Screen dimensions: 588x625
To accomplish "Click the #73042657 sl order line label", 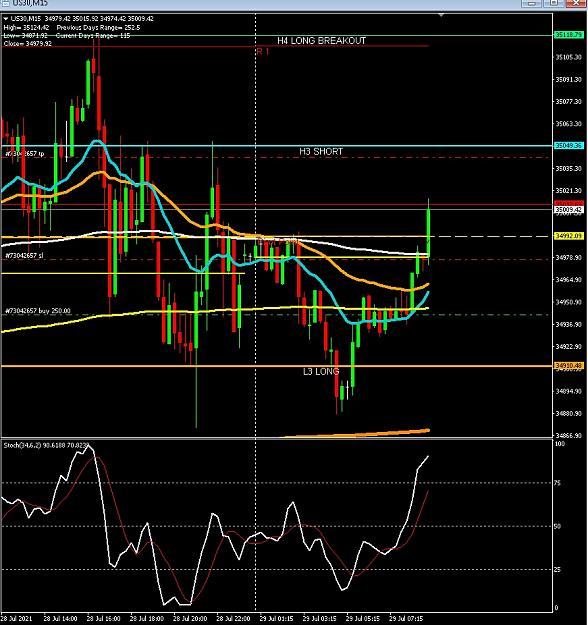I will click(x=24, y=255).
